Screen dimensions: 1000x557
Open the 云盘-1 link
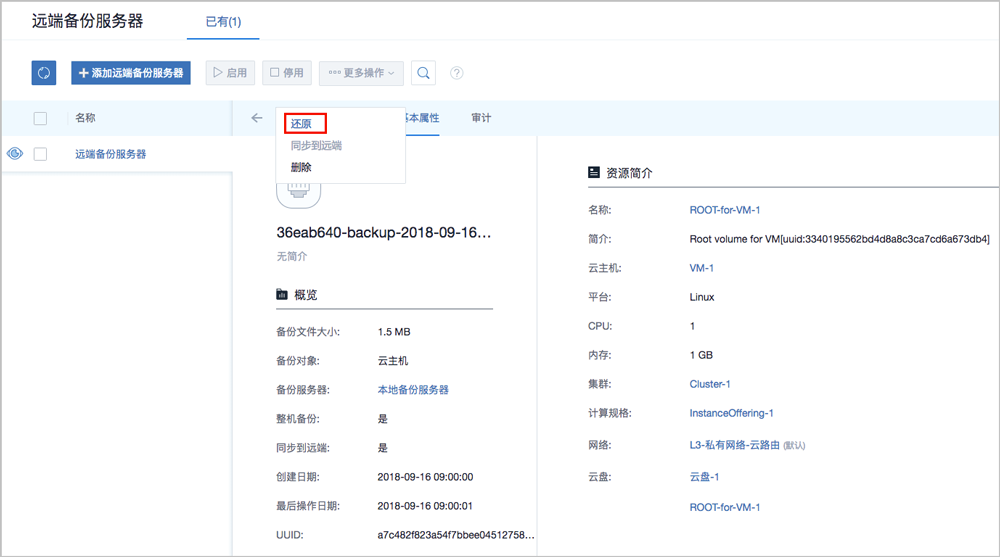pyautogui.click(x=704, y=477)
